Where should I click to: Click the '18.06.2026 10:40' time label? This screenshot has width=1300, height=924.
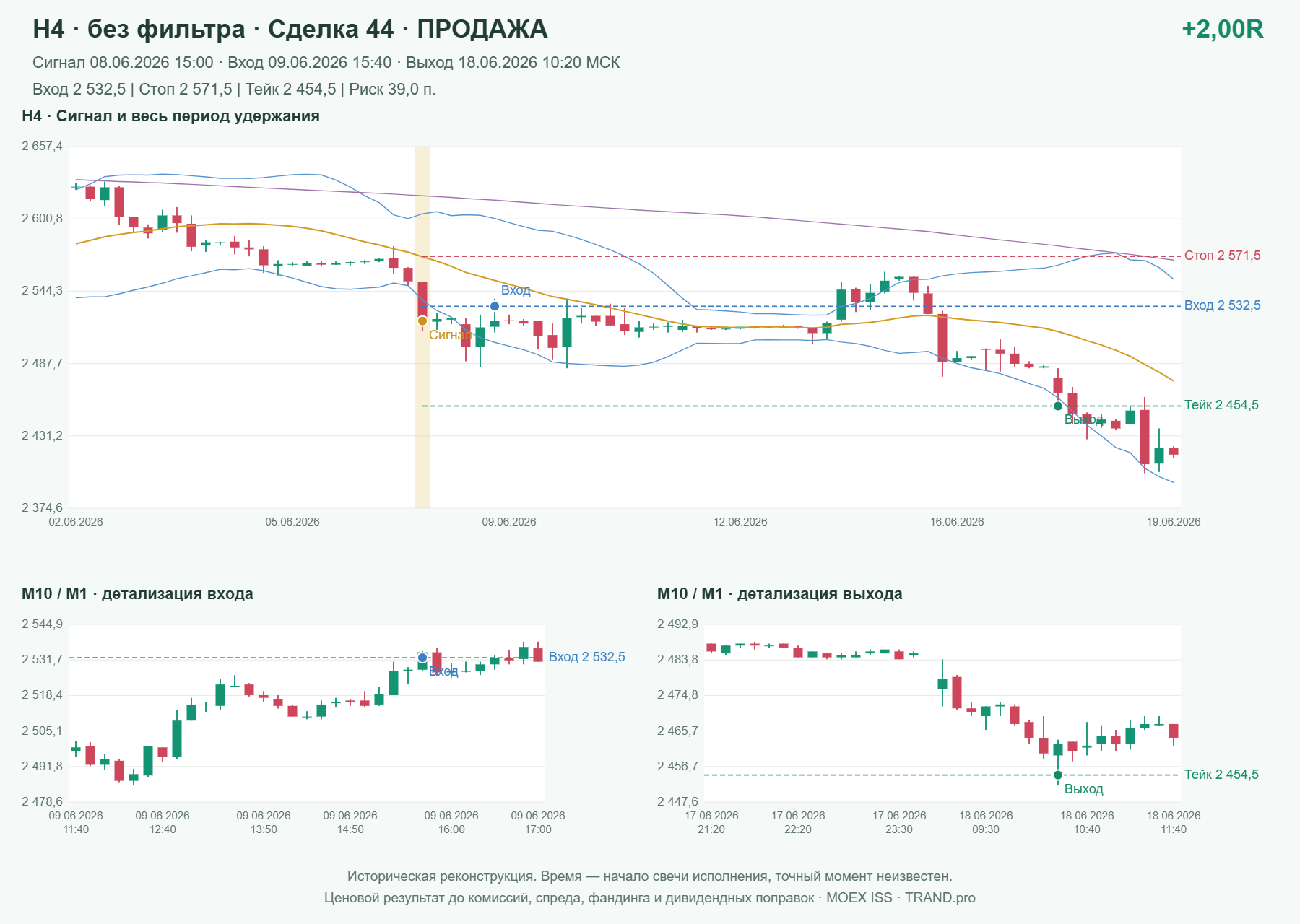pos(1087,822)
